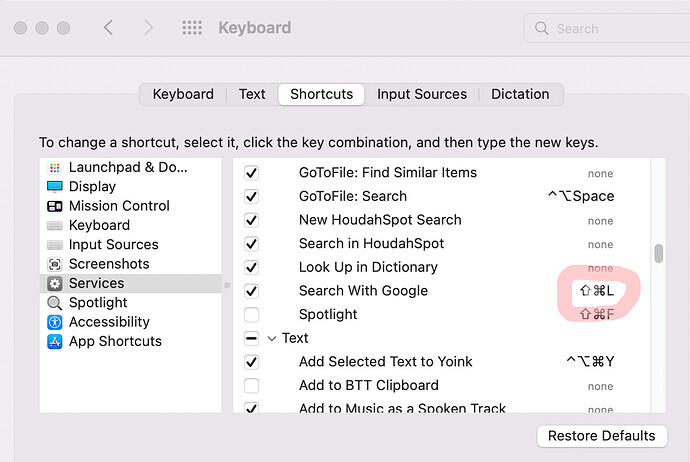Switch to the Input Sources tab
The width and height of the screenshot is (690, 462).
(x=422, y=94)
